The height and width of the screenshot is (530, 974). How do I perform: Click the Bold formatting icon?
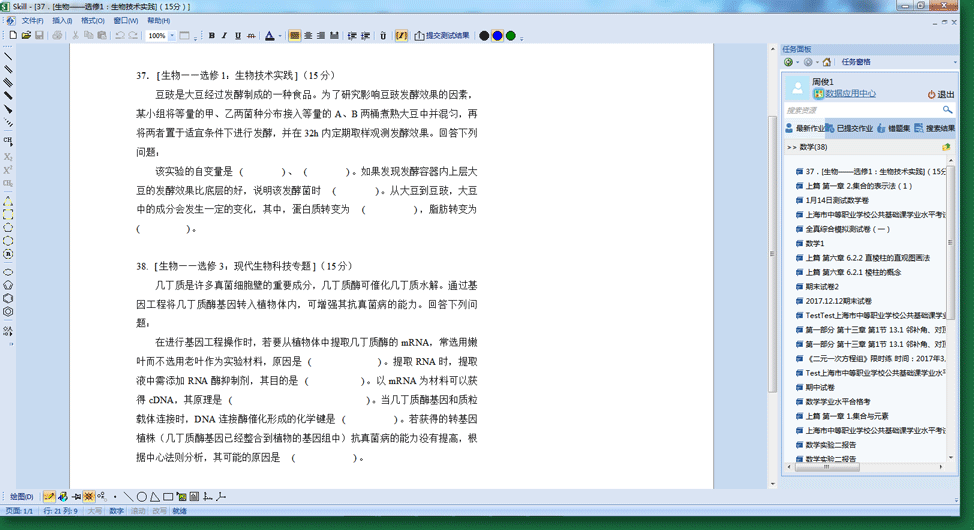click(x=211, y=36)
